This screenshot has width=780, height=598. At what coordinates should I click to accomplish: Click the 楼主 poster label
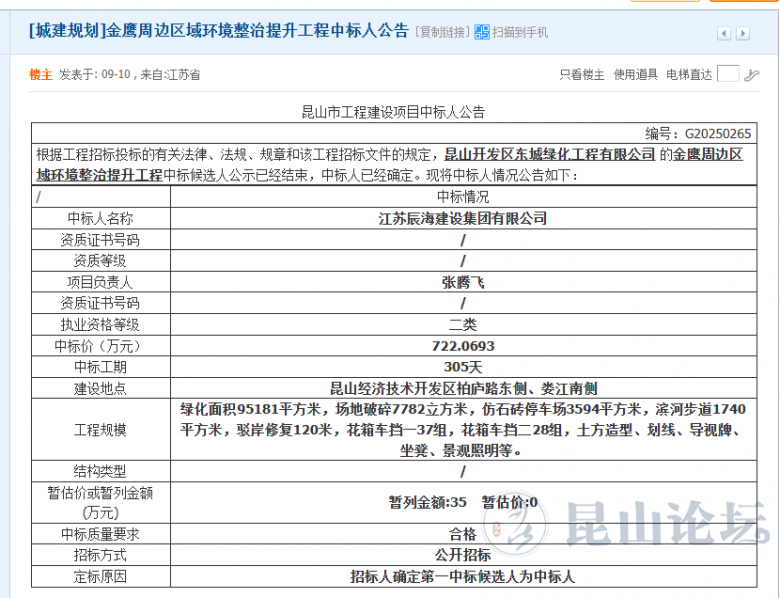pos(40,74)
